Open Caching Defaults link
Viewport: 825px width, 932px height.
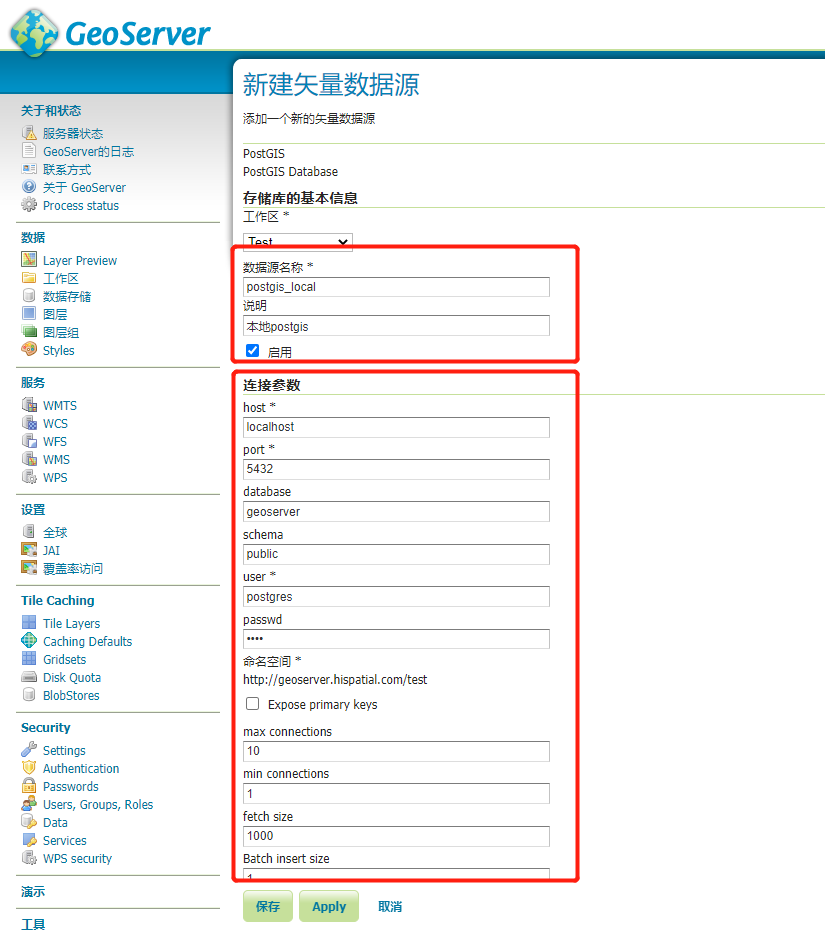coord(87,641)
